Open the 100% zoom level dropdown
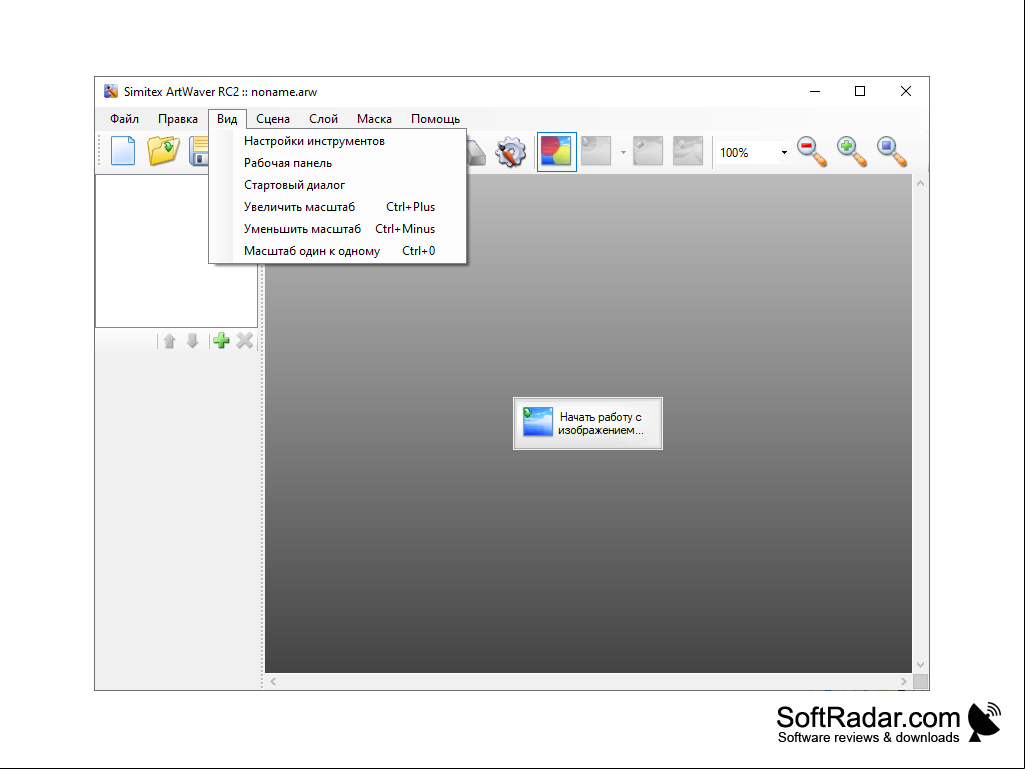Viewport: 1025px width, 769px height. pyautogui.click(x=784, y=152)
